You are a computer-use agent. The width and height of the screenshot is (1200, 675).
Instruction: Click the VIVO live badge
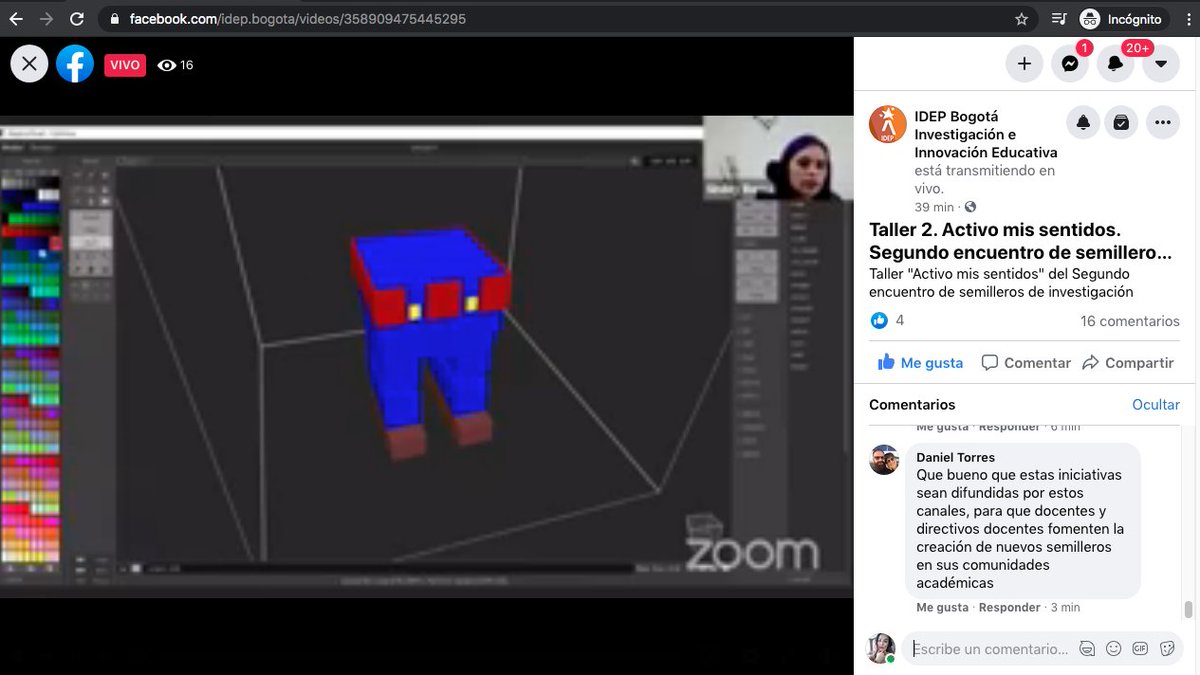pyautogui.click(x=125, y=65)
